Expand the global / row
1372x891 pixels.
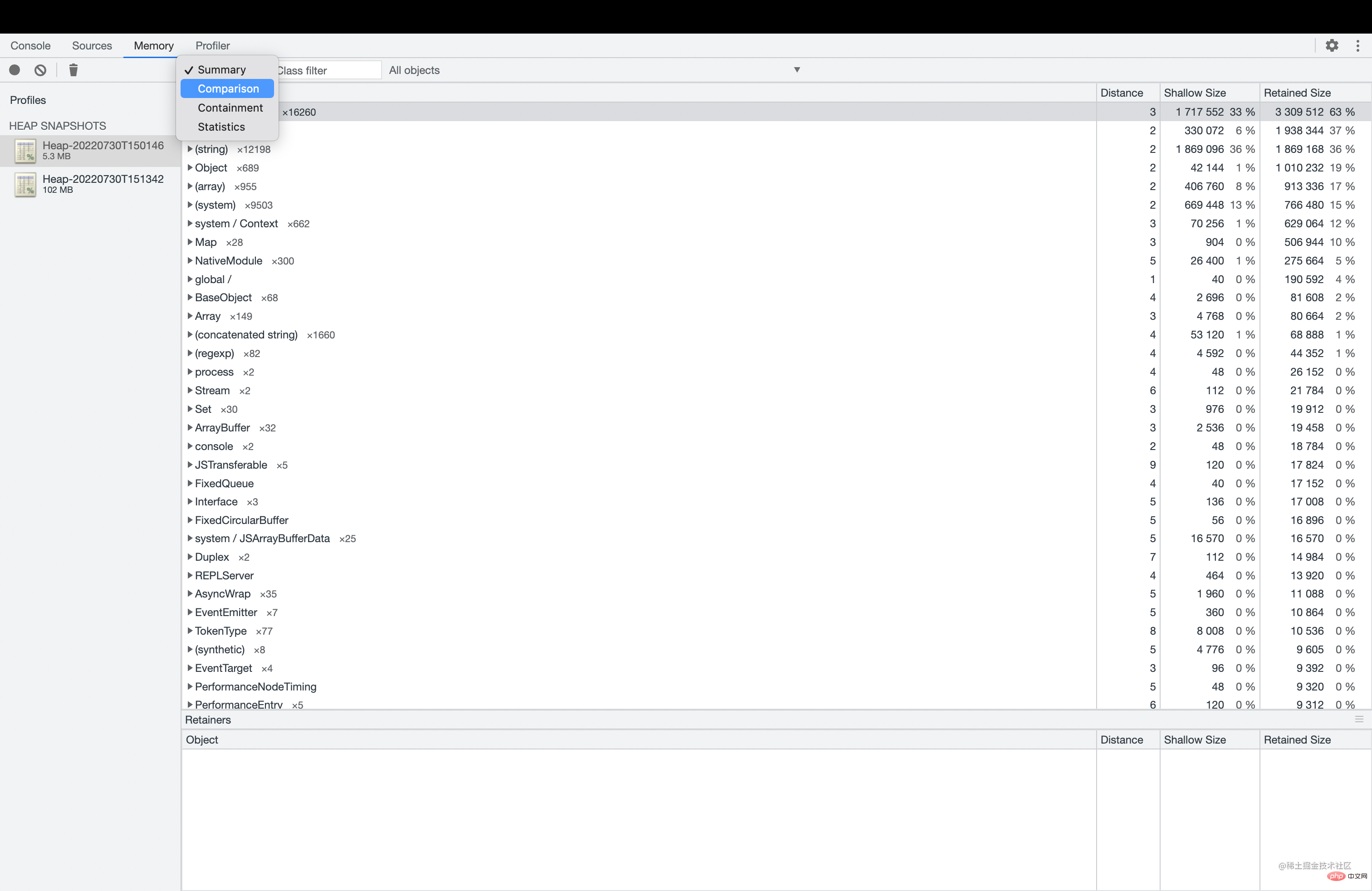pos(190,279)
